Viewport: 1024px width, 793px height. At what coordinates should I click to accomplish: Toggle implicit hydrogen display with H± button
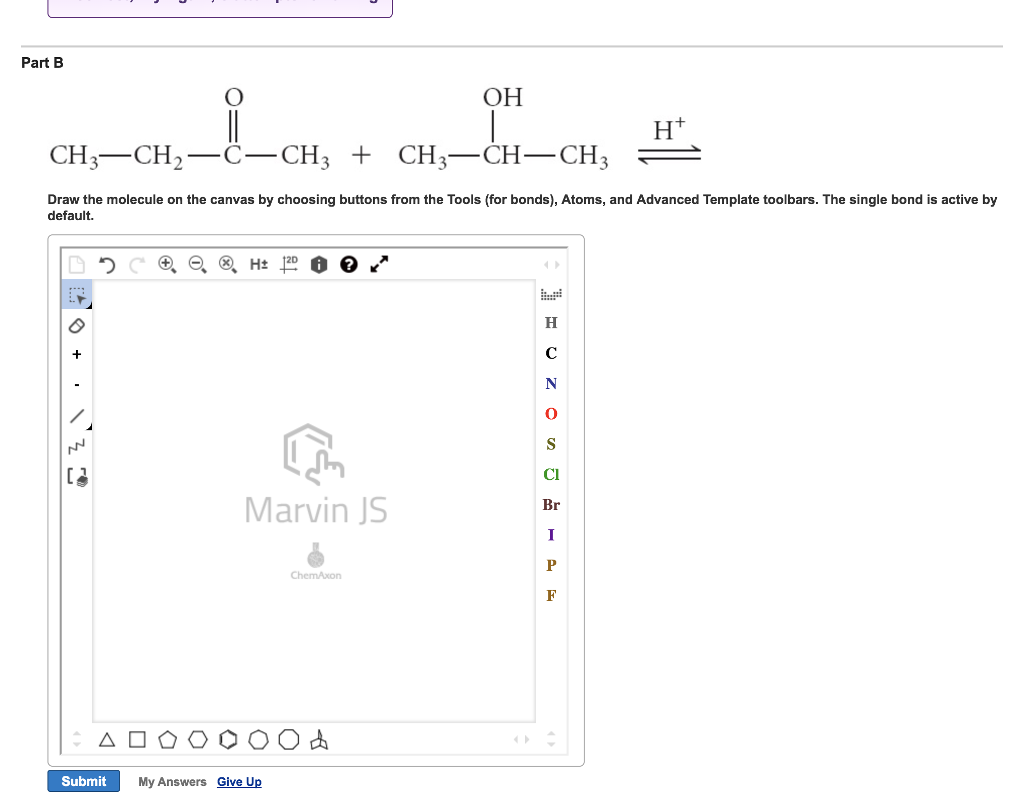click(258, 265)
